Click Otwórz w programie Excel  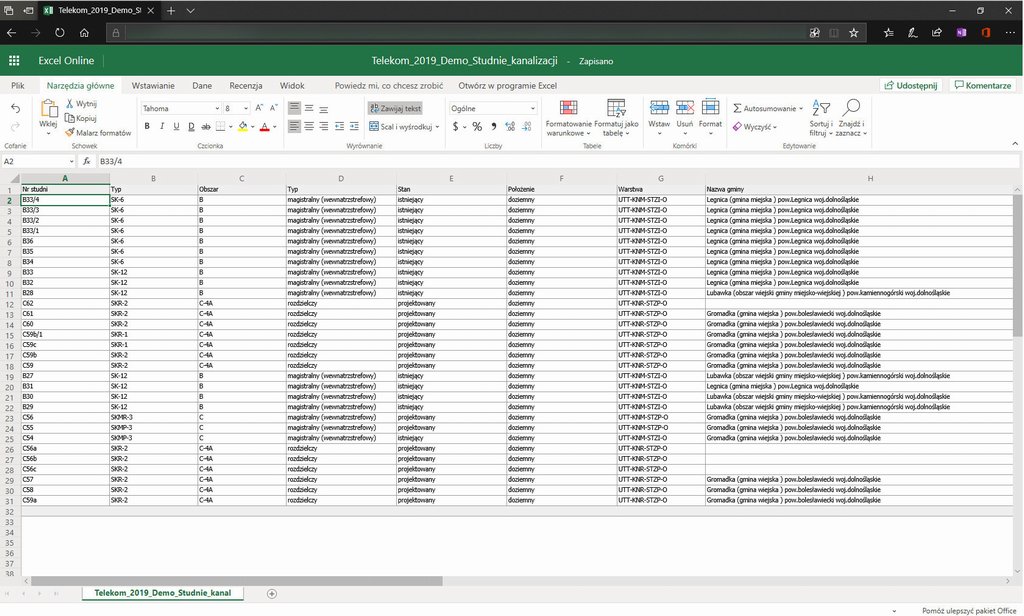tap(507, 86)
